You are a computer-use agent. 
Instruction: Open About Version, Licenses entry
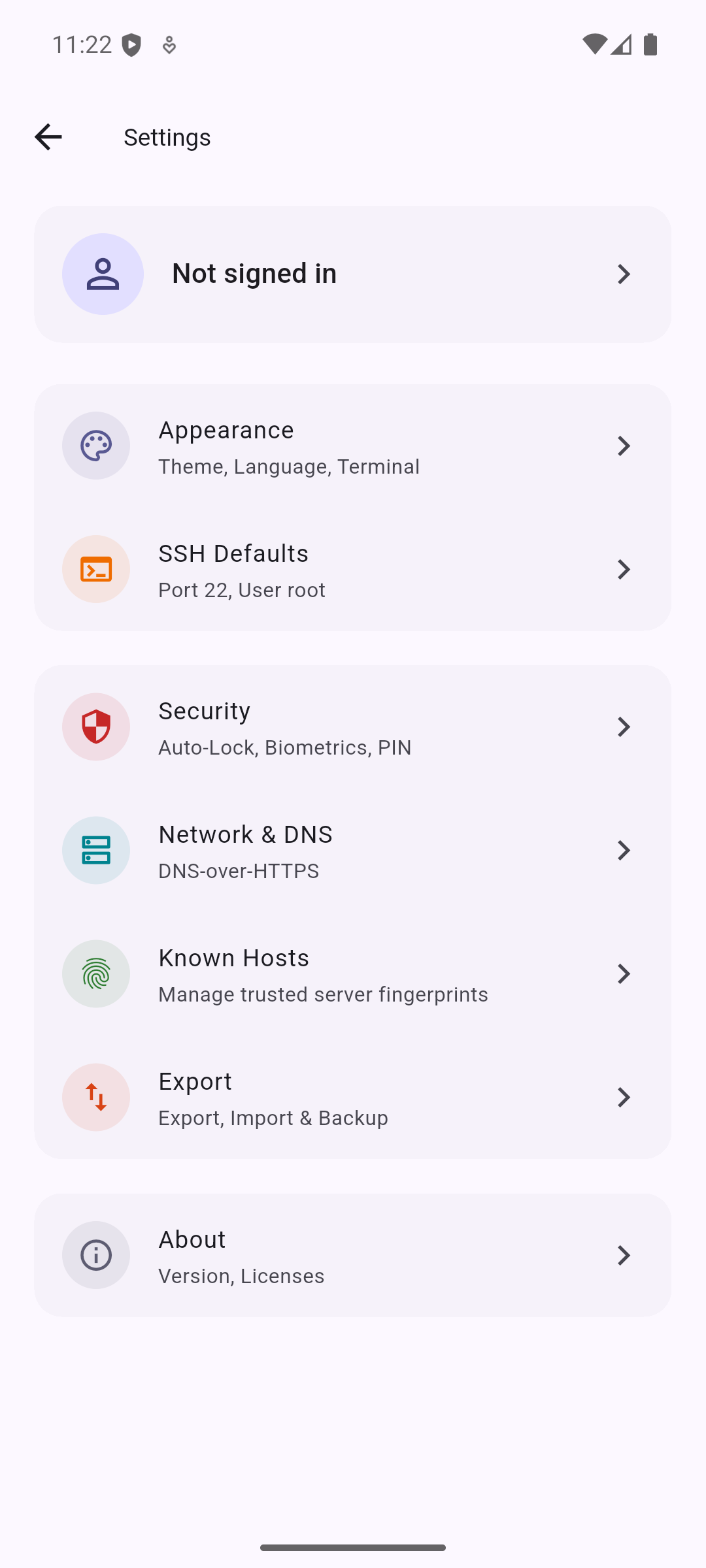pyautogui.click(x=353, y=1256)
